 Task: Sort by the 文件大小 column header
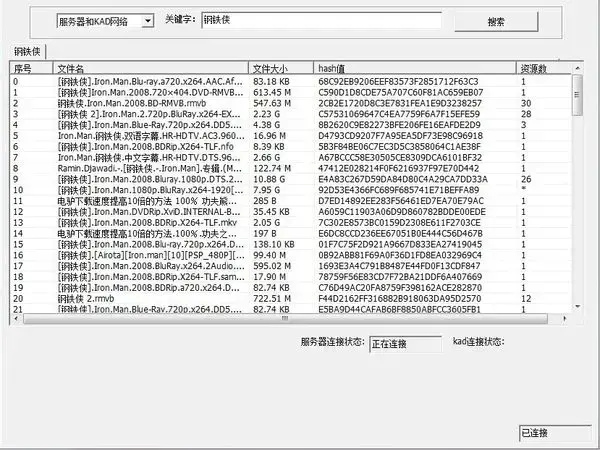[281, 68]
